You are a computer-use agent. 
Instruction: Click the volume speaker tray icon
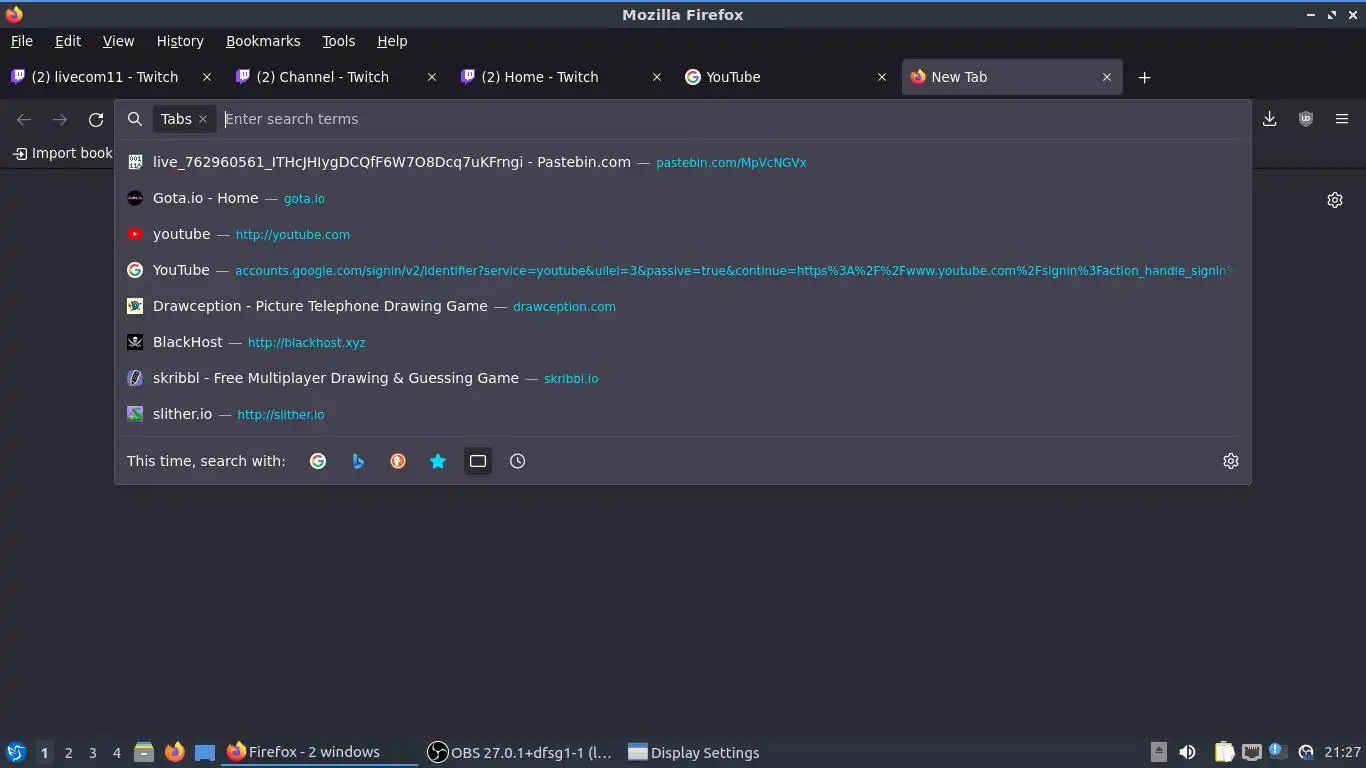pyautogui.click(x=1187, y=752)
